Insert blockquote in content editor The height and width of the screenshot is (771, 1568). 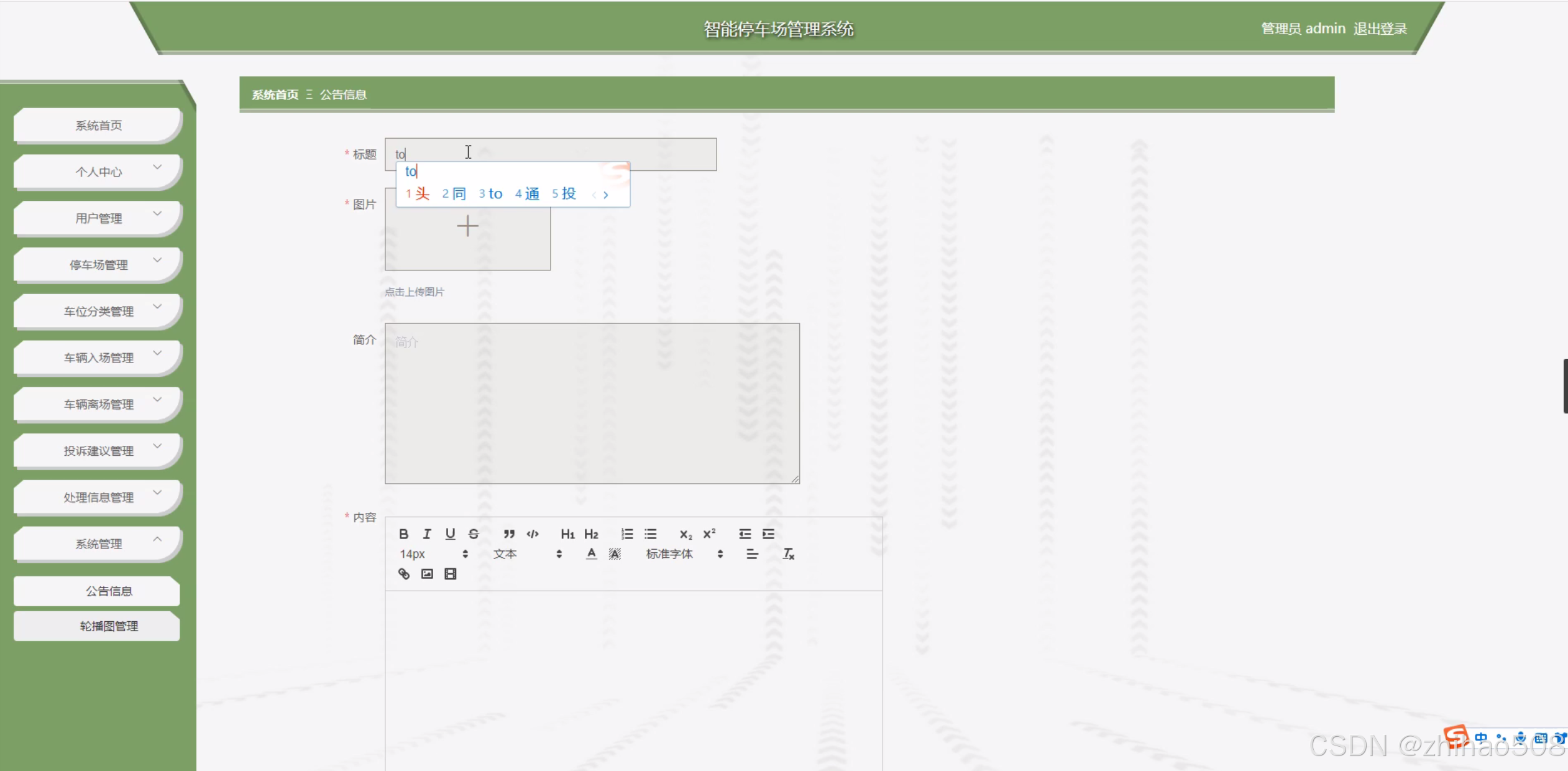509,533
